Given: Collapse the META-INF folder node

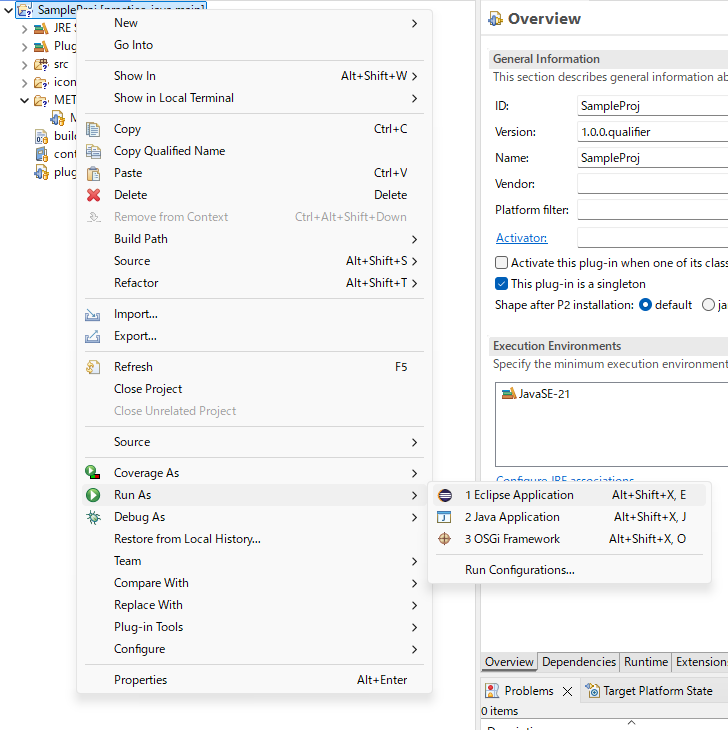Looking at the screenshot, I should tap(25, 101).
